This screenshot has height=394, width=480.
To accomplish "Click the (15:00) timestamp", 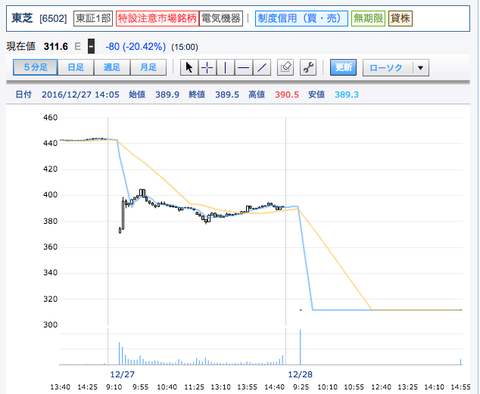I will pyautogui.click(x=185, y=47).
